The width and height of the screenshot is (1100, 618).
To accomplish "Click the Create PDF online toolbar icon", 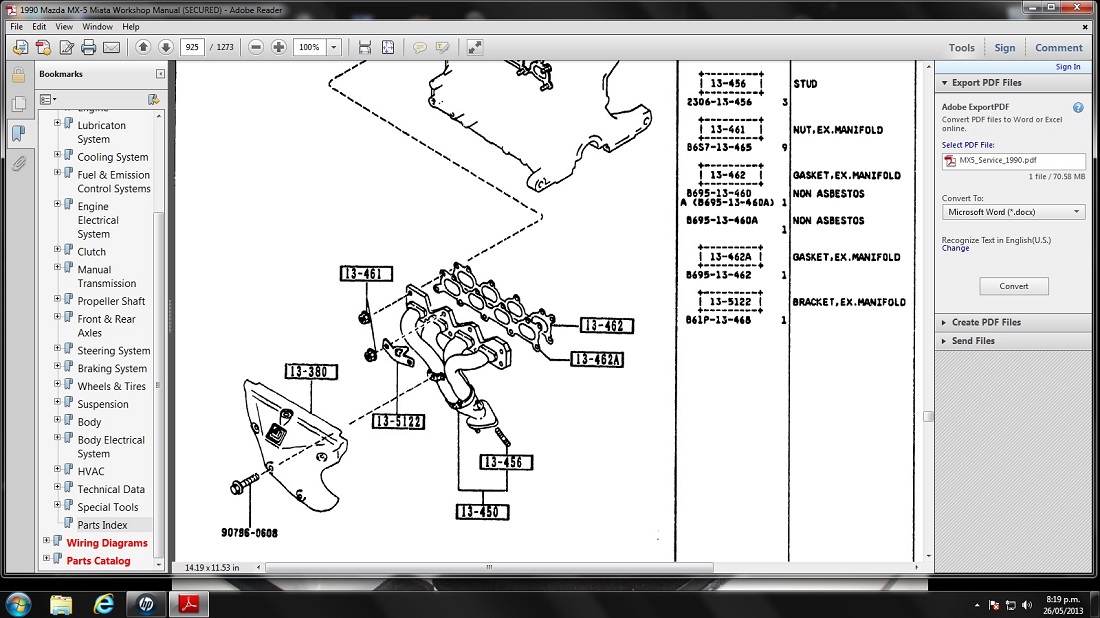I will [20, 48].
